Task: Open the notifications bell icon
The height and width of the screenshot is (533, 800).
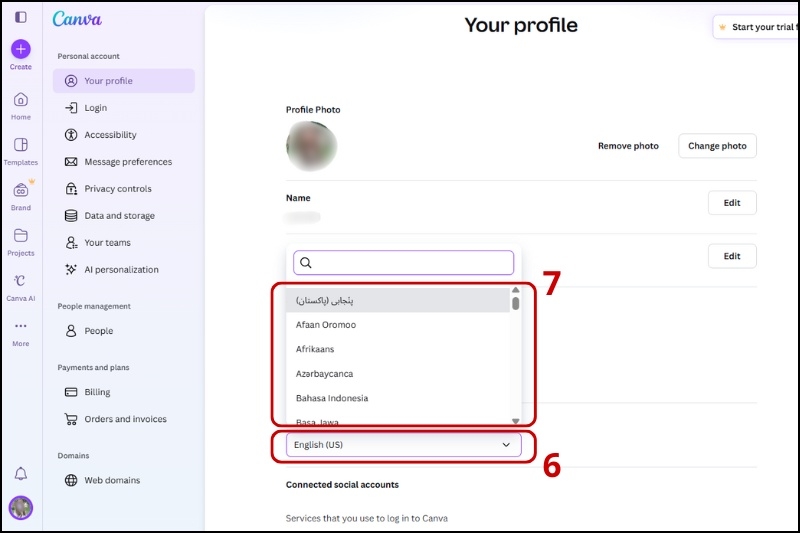Action: coord(20,474)
